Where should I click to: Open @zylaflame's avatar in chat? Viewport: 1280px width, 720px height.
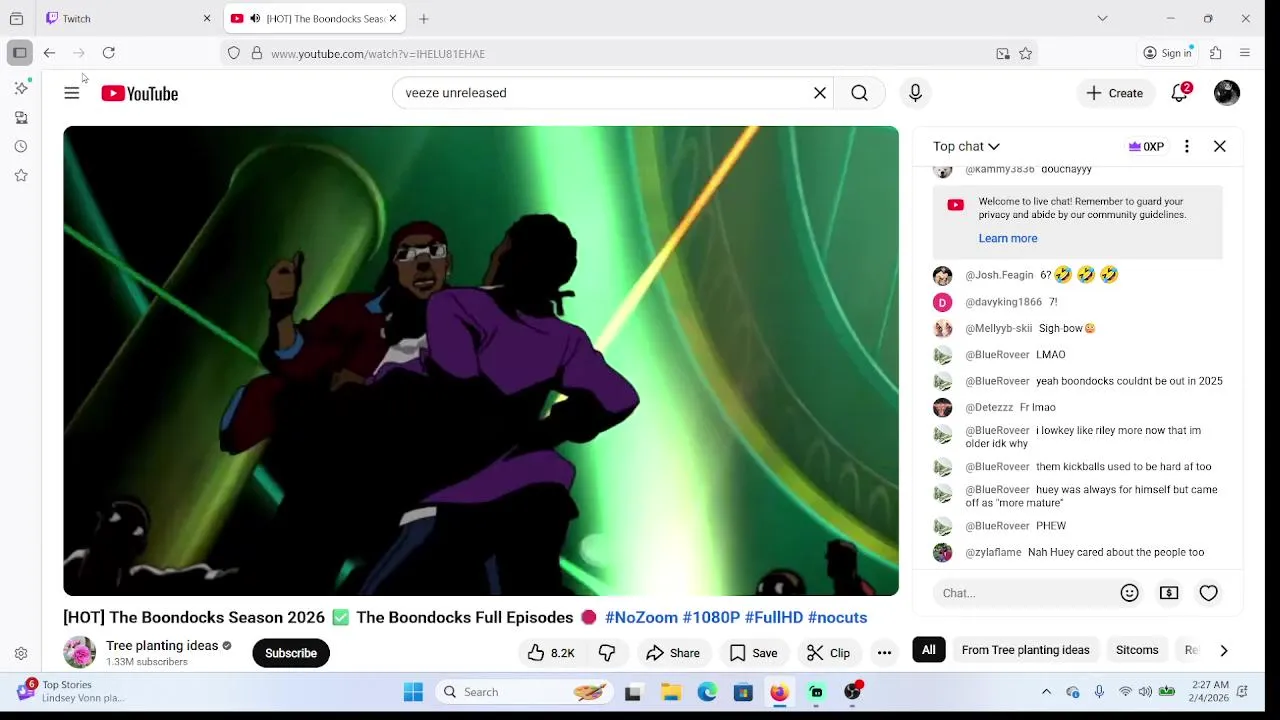coord(943,552)
